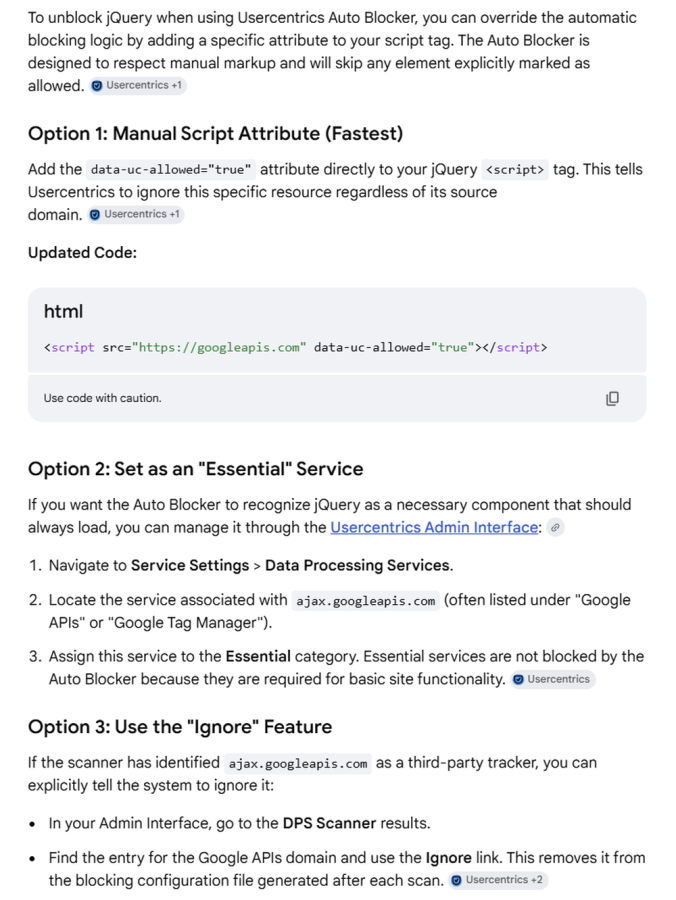
Task: Click the "Updated Code:" label
Action: 83,253
